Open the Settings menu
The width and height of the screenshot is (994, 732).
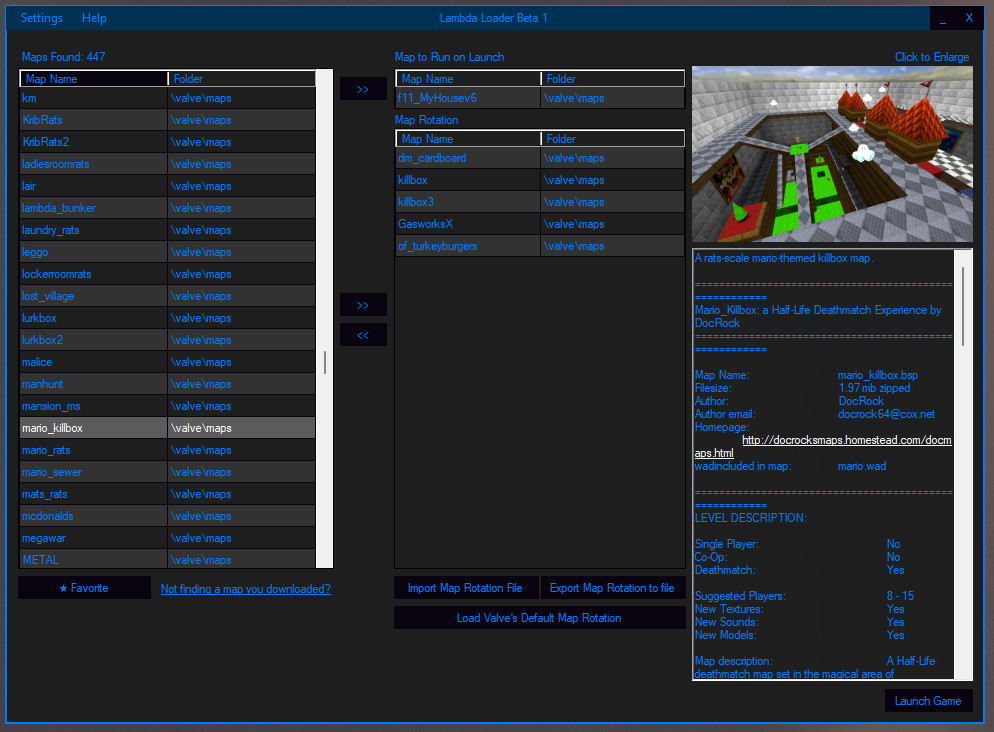point(40,17)
